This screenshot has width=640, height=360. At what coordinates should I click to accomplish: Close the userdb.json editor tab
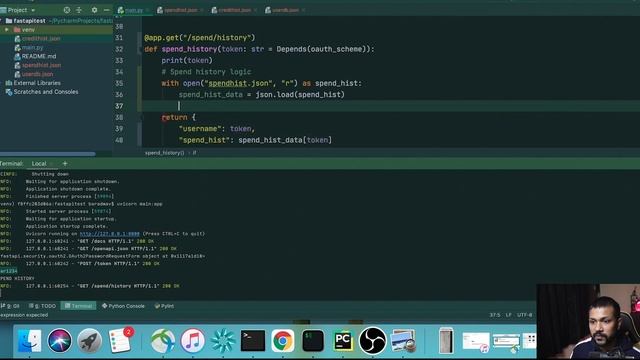point(303,10)
